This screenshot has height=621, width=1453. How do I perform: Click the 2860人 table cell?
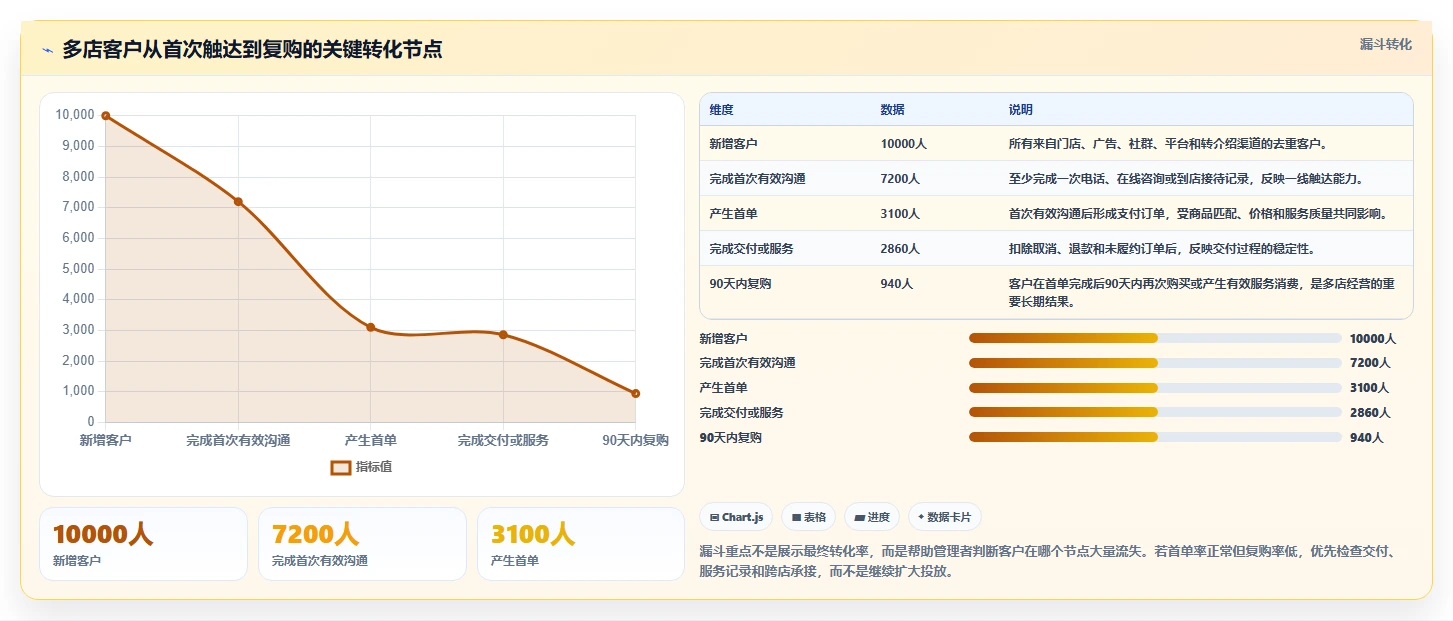pos(900,249)
